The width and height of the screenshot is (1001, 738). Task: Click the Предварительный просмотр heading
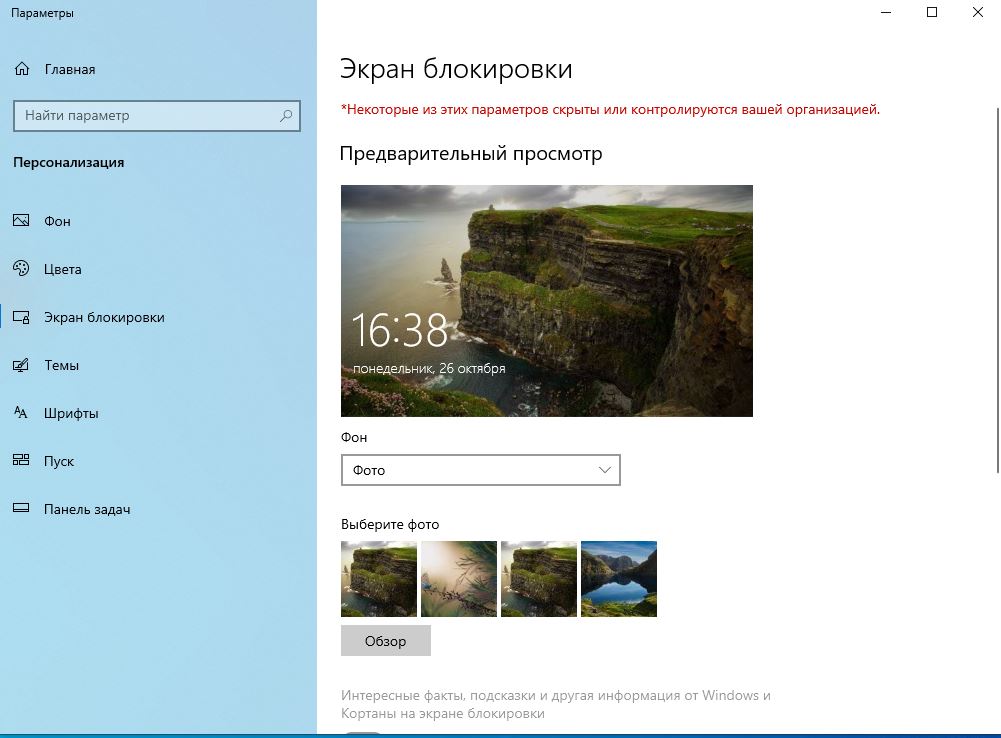[470, 153]
